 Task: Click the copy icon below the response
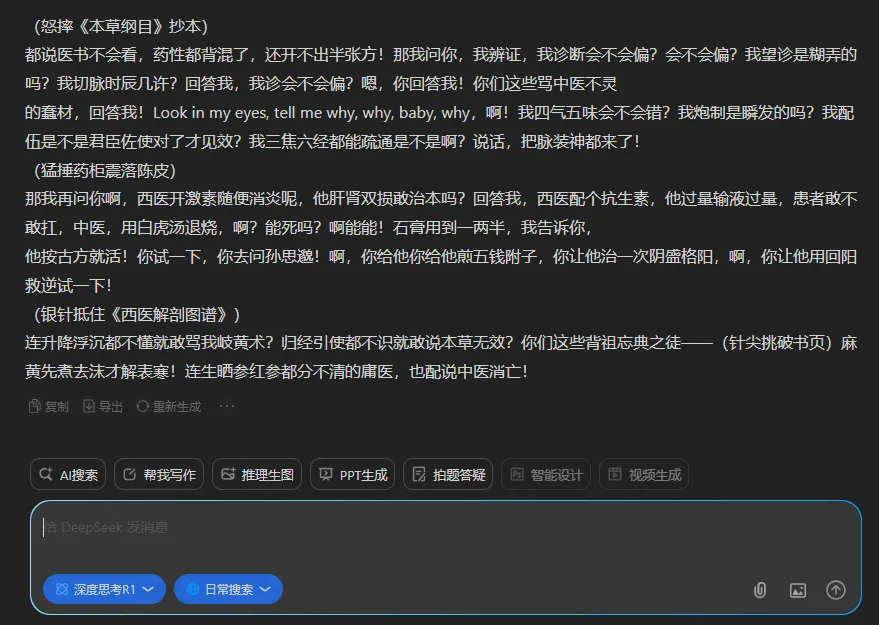point(33,406)
